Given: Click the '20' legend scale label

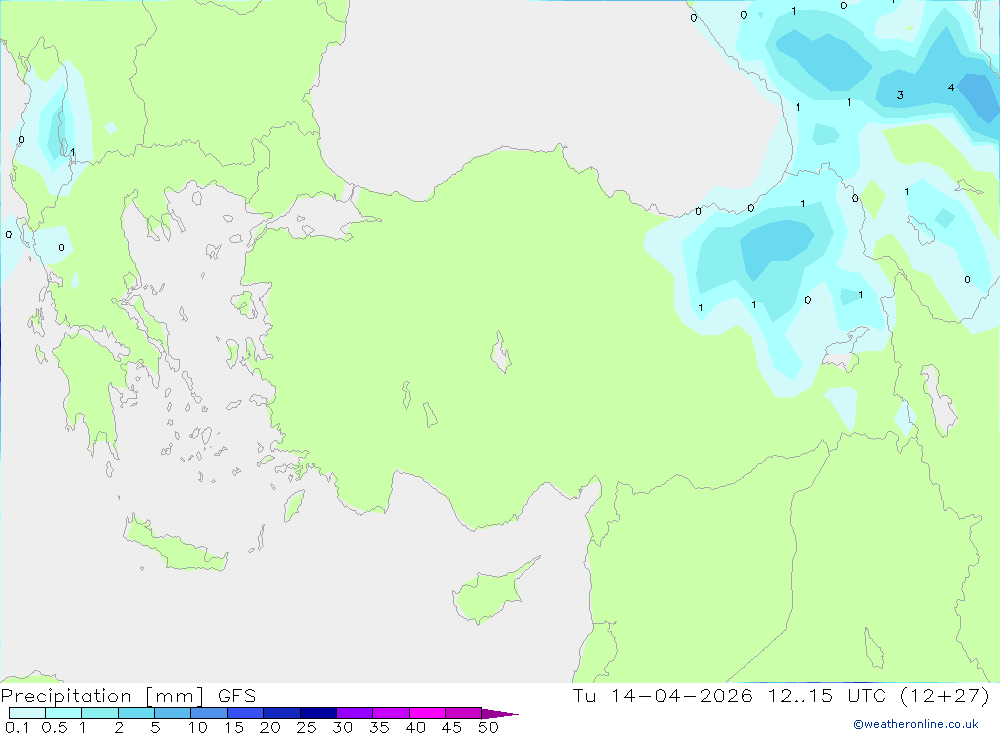Looking at the screenshot, I should pos(270,727).
